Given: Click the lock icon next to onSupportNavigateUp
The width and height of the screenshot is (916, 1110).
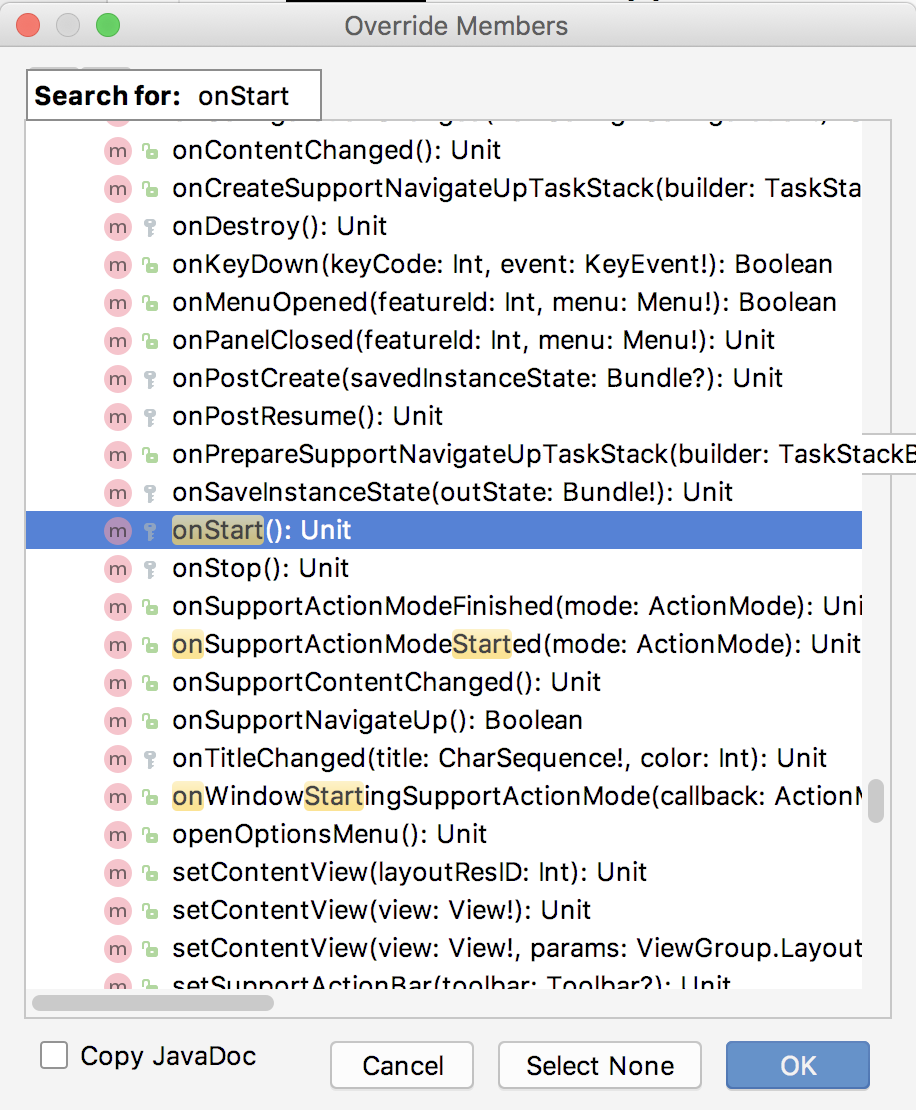Looking at the screenshot, I should 149,721.
